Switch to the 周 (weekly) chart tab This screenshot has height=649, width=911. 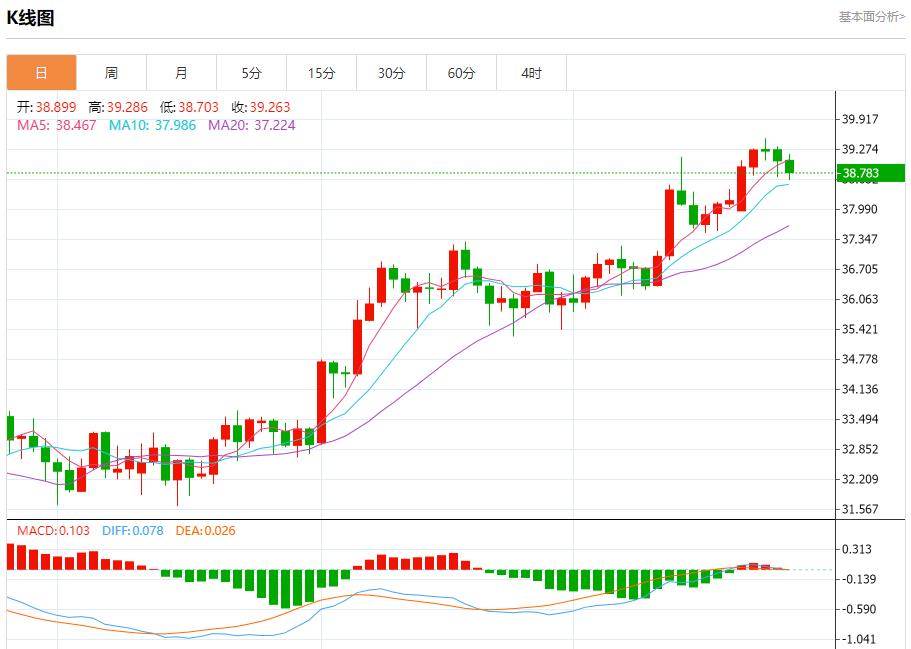click(x=110, y=72)
